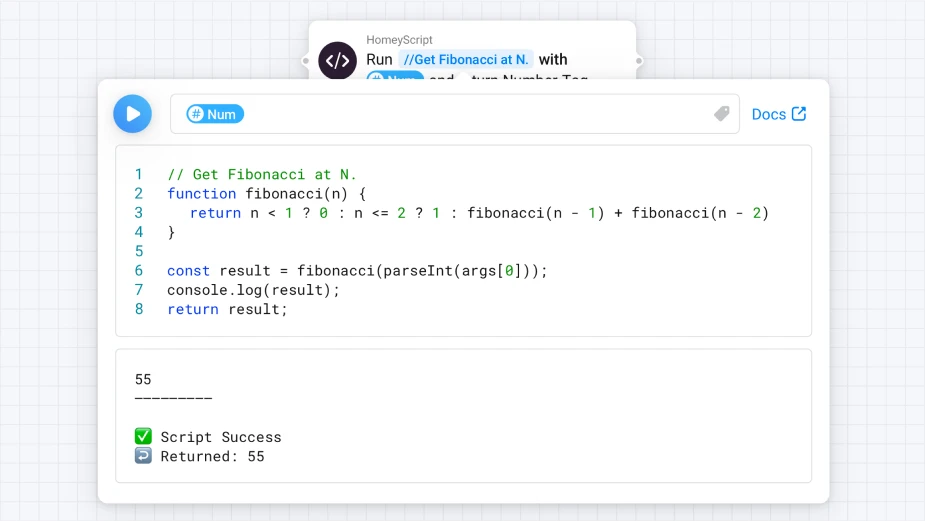Click the flow card's left connector dot
Screen dimensions: 925x521
point(306,60)
